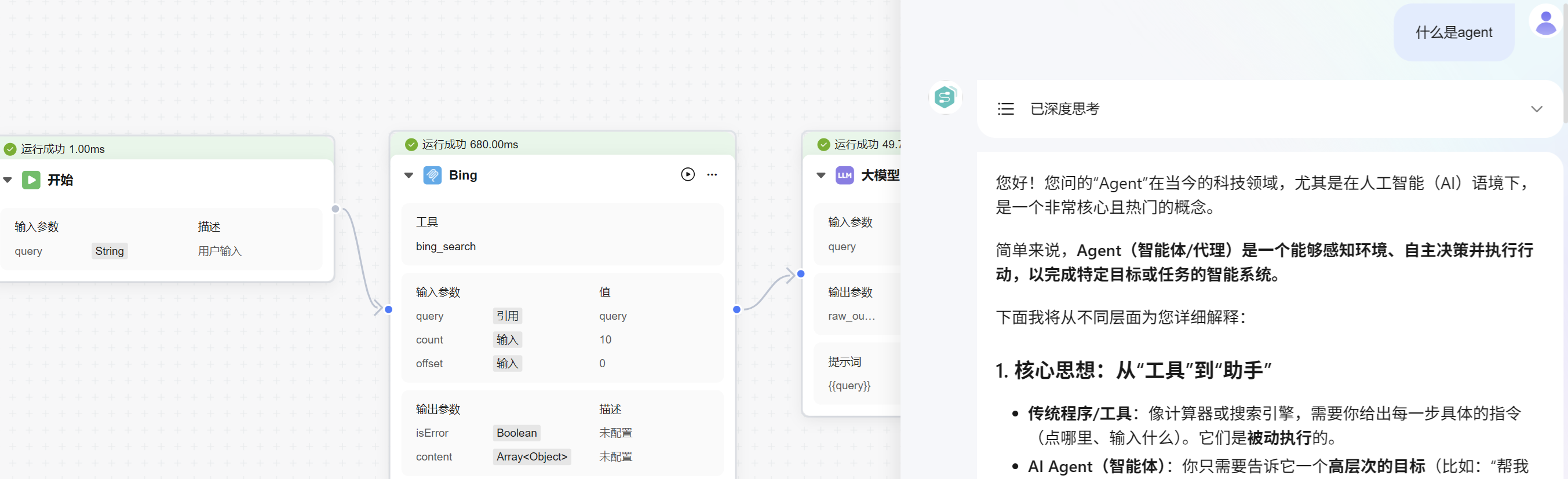Screen dimensions: 1568x479
Task: Click the 开始 node title
Action: (60, 180)
